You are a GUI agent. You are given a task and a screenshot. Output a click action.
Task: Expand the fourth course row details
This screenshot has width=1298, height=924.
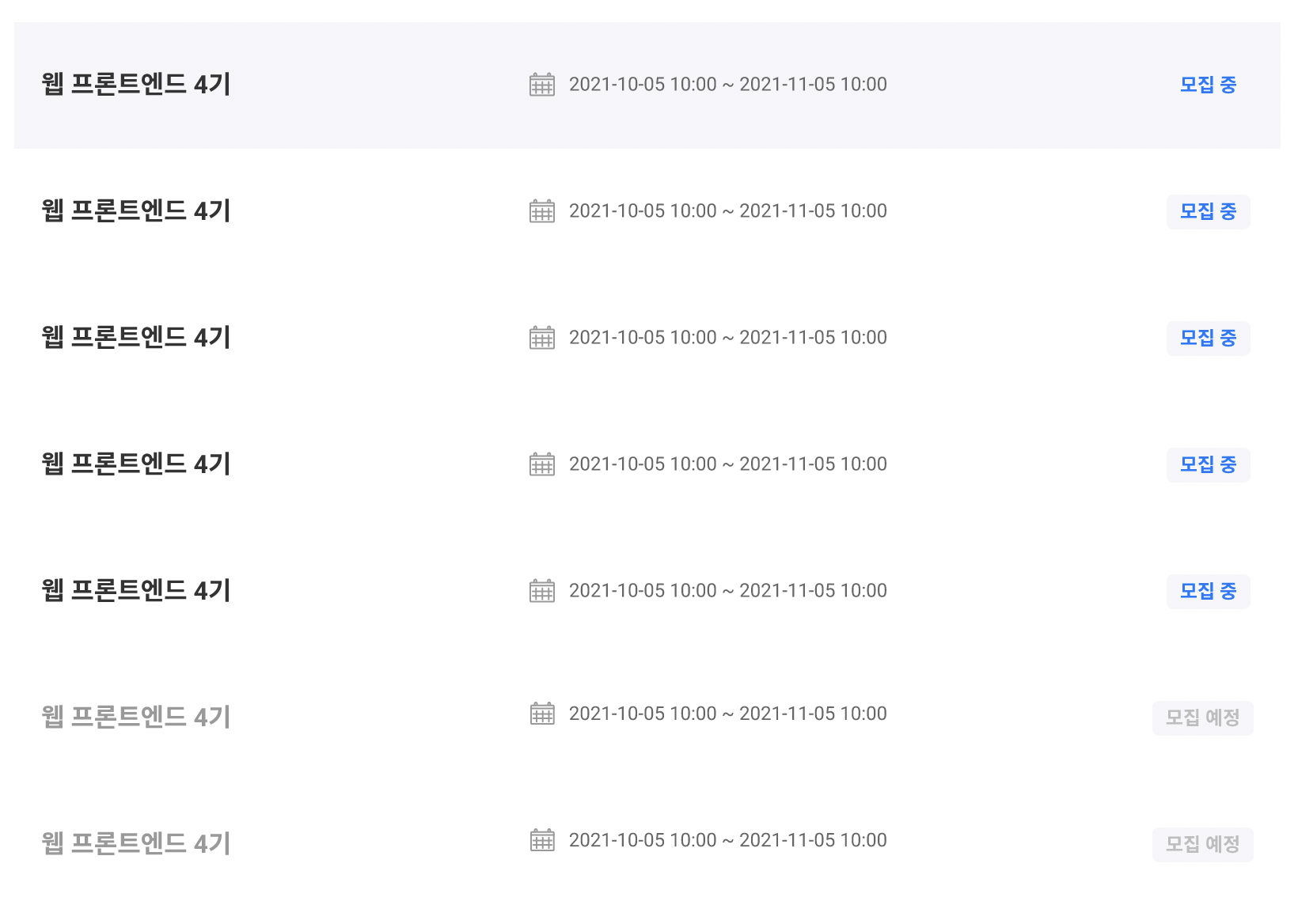[135, 464]
